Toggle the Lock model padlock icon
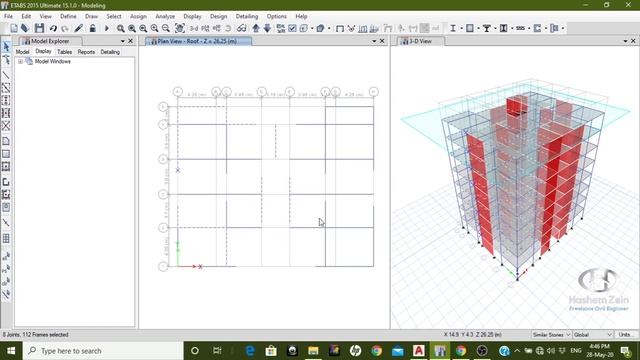640x360 pixels. (x=93, y=28)
